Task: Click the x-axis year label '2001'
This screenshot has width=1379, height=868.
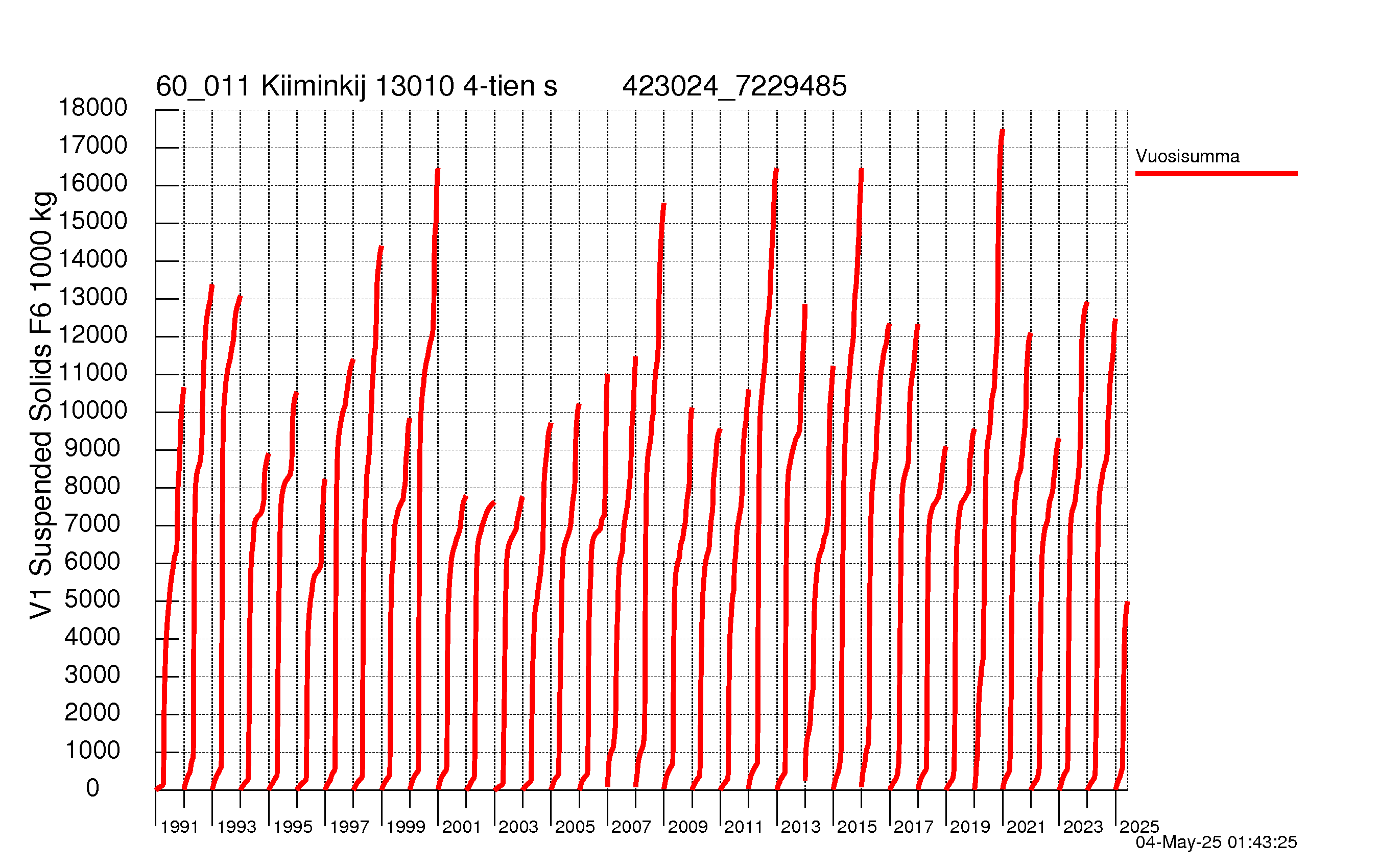Action: pos(462,827)
